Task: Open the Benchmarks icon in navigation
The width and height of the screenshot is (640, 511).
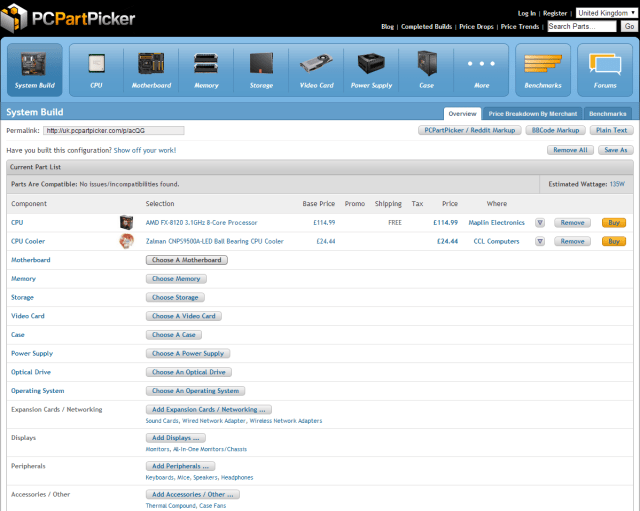Action: tap(543, 70)
